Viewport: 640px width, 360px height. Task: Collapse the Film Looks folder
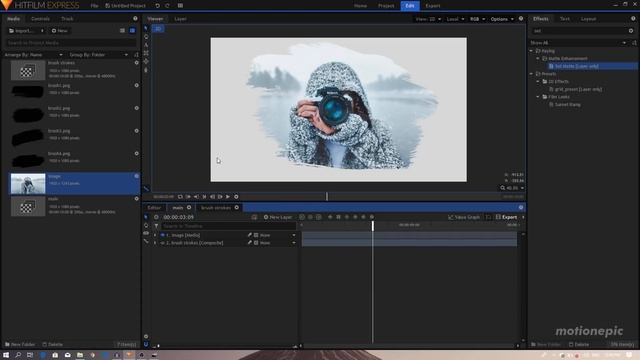tap(538, 97)
